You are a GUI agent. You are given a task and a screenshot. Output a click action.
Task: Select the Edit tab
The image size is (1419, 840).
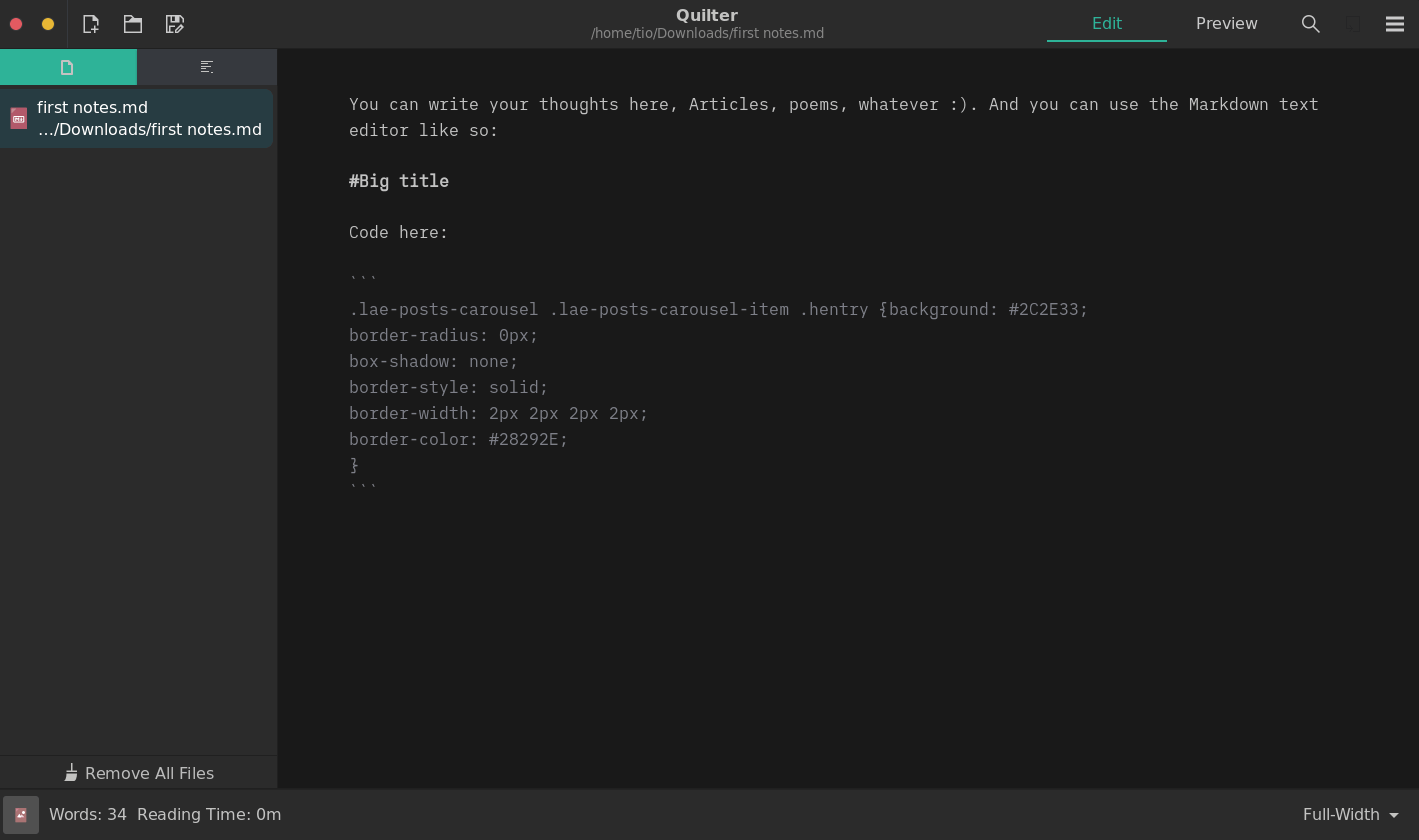pos(1106,24)
